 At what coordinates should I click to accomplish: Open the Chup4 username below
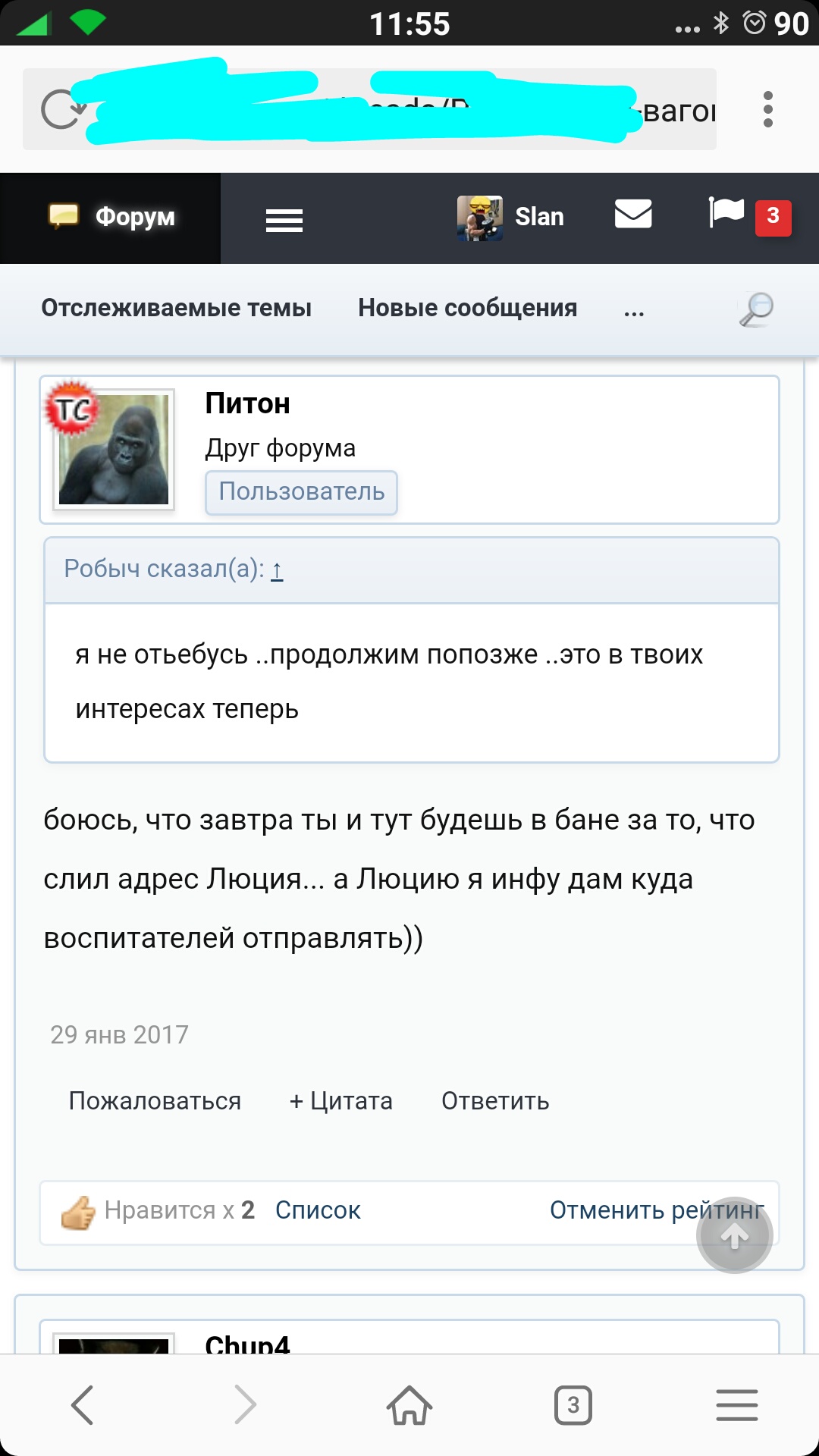tap(247, 1345)
